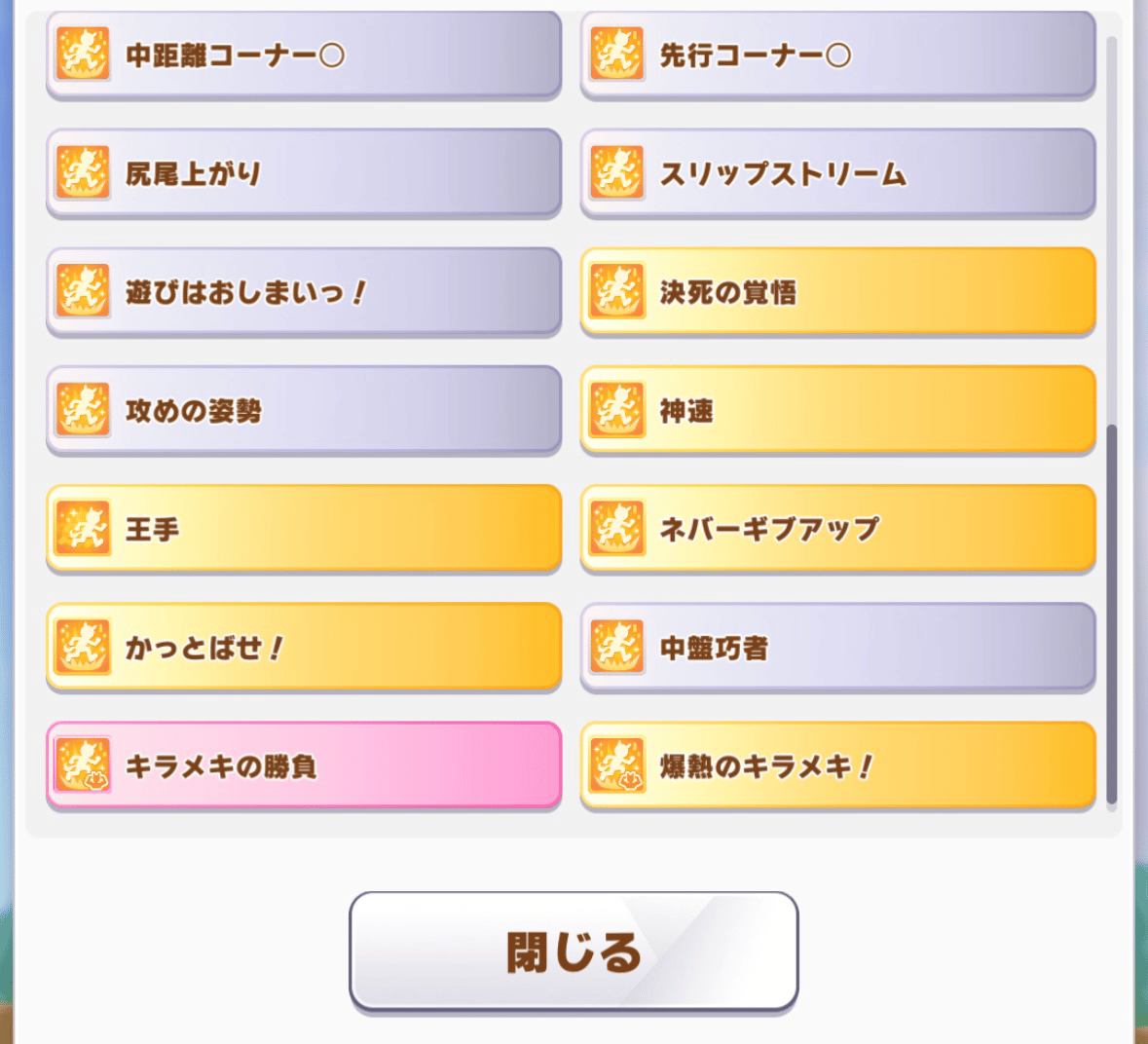Open the 決死の覚悟 skill entry

point(838,291)
